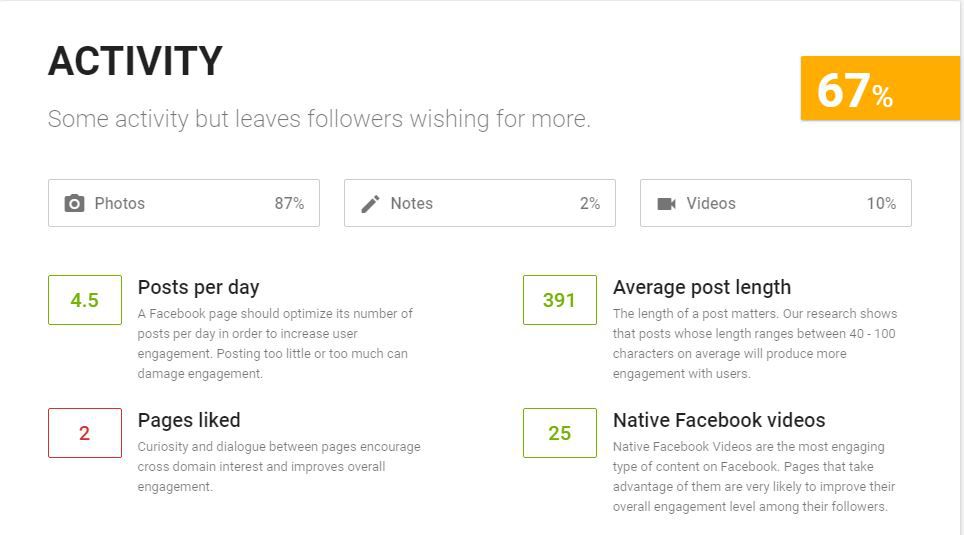The width and height of the screenshot is (964, 535).
Task: Select the Photos 87% box
Action: (x=184, y=203)
